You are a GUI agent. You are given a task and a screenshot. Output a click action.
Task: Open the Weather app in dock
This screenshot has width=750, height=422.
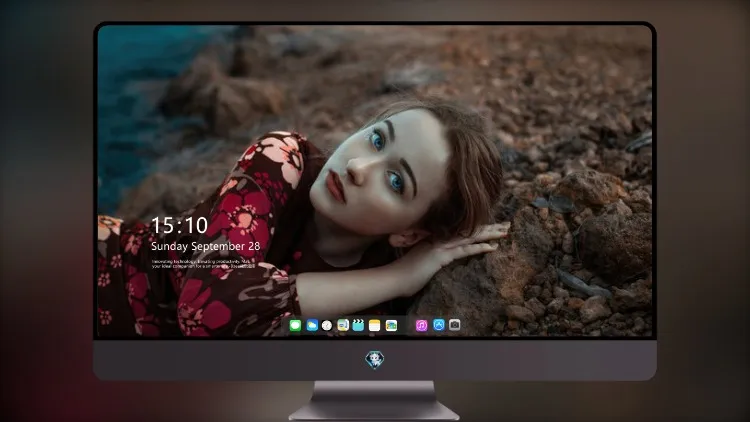point(312,326)
